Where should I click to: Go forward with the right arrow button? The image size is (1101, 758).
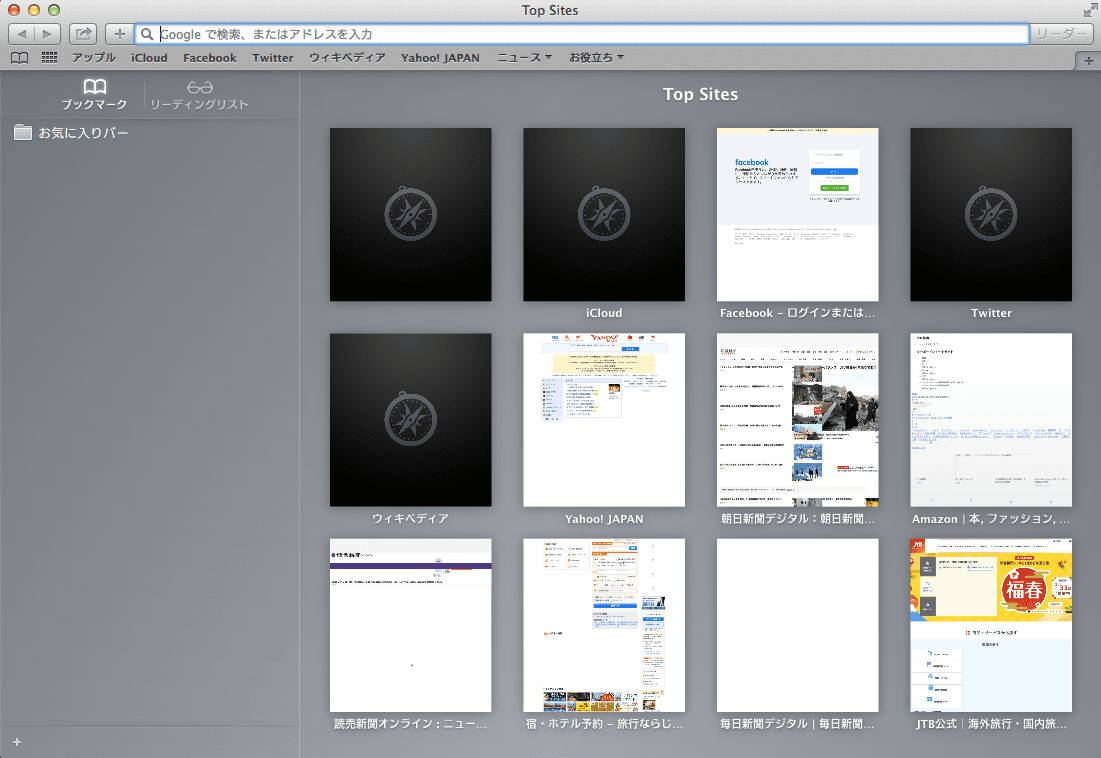tap(48, 34)
